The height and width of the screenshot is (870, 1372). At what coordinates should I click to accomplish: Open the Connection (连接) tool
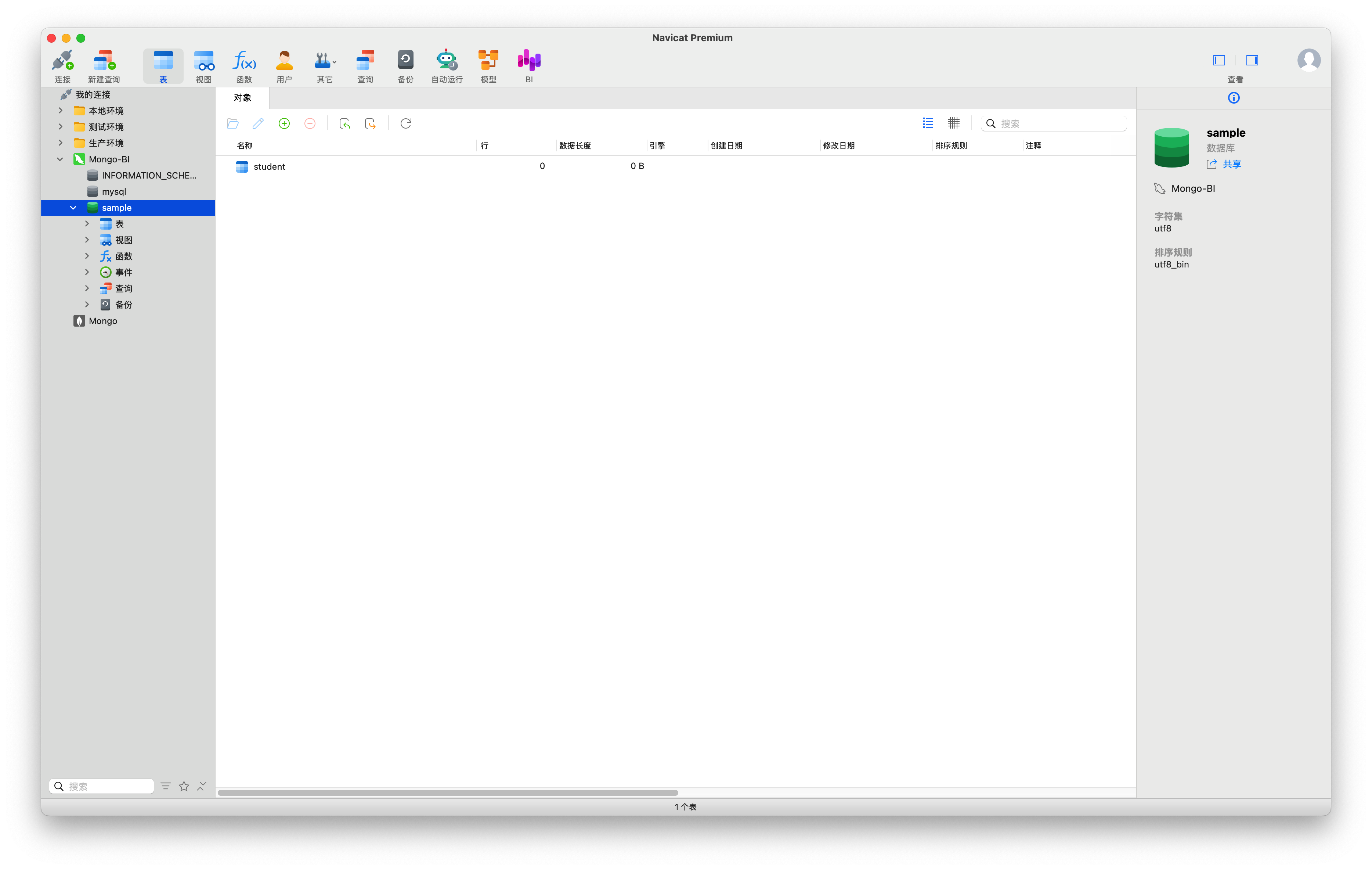(63, 65)
